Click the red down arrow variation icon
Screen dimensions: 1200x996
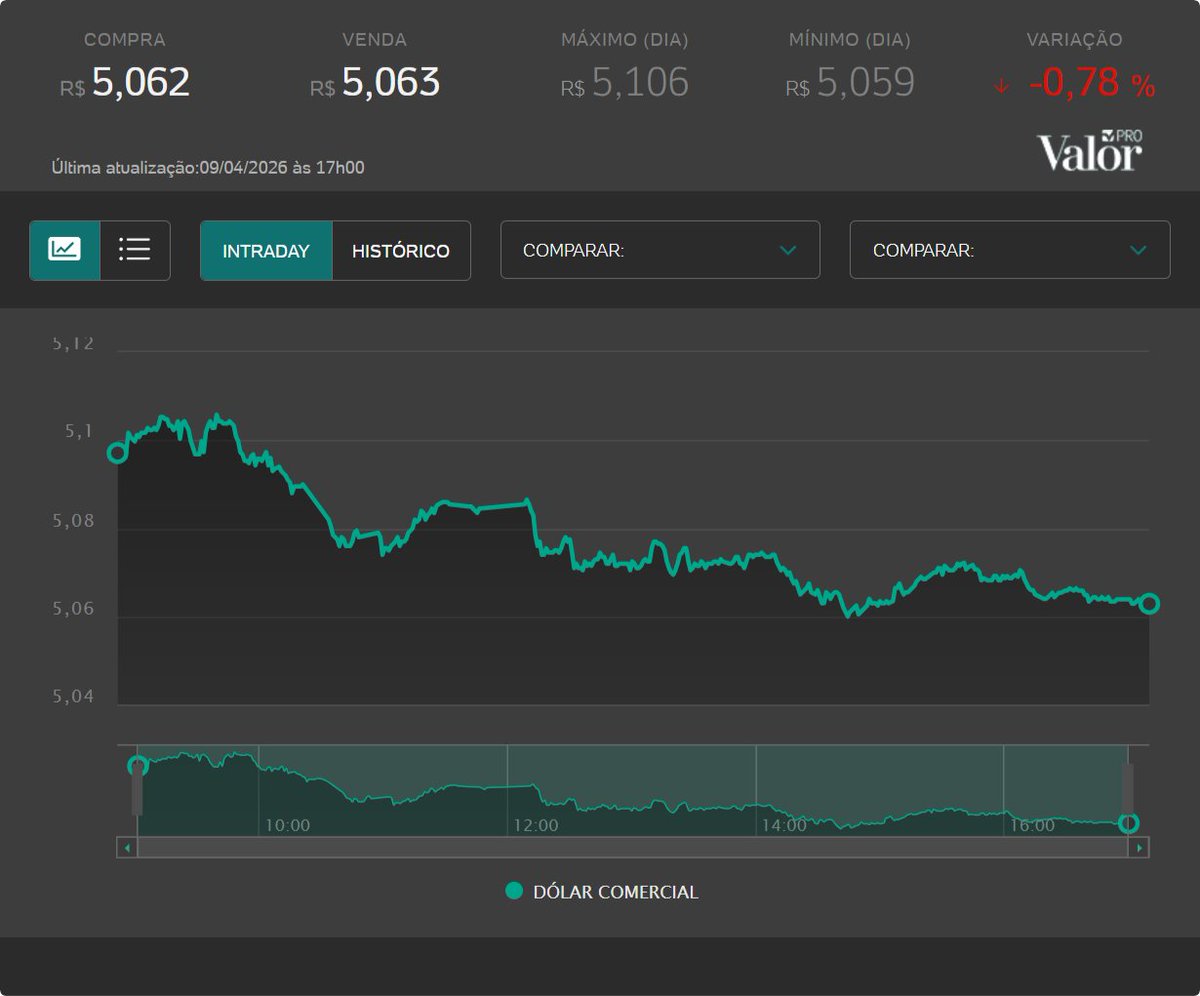pyautogui.click(x=1002, y=86)
